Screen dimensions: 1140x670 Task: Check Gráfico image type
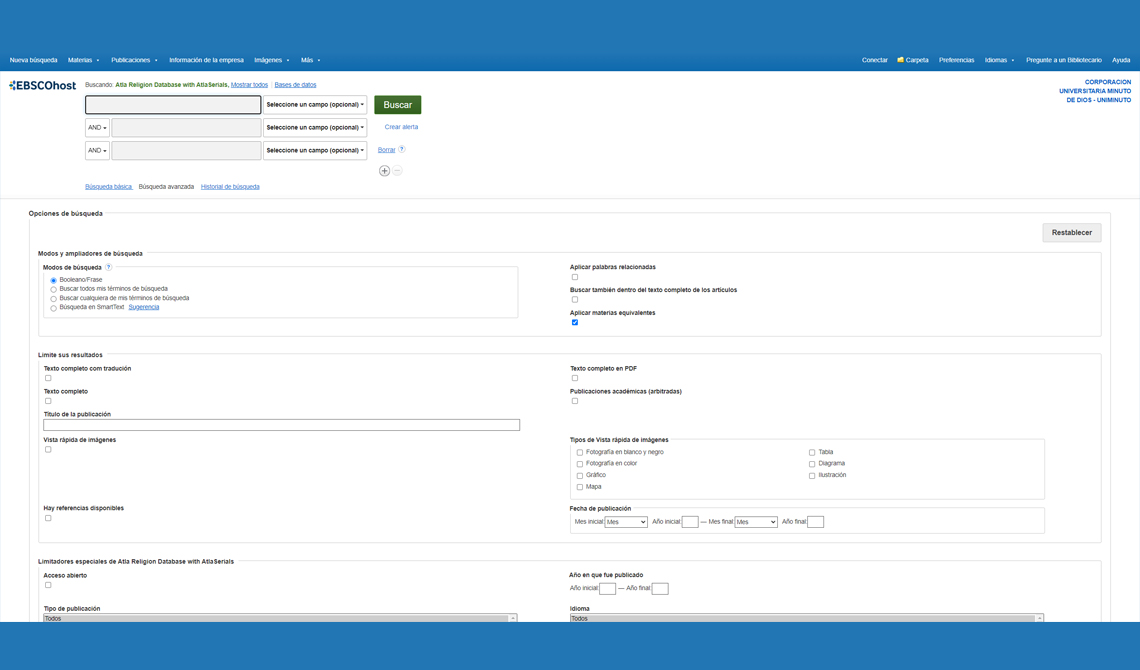[579, 475]
